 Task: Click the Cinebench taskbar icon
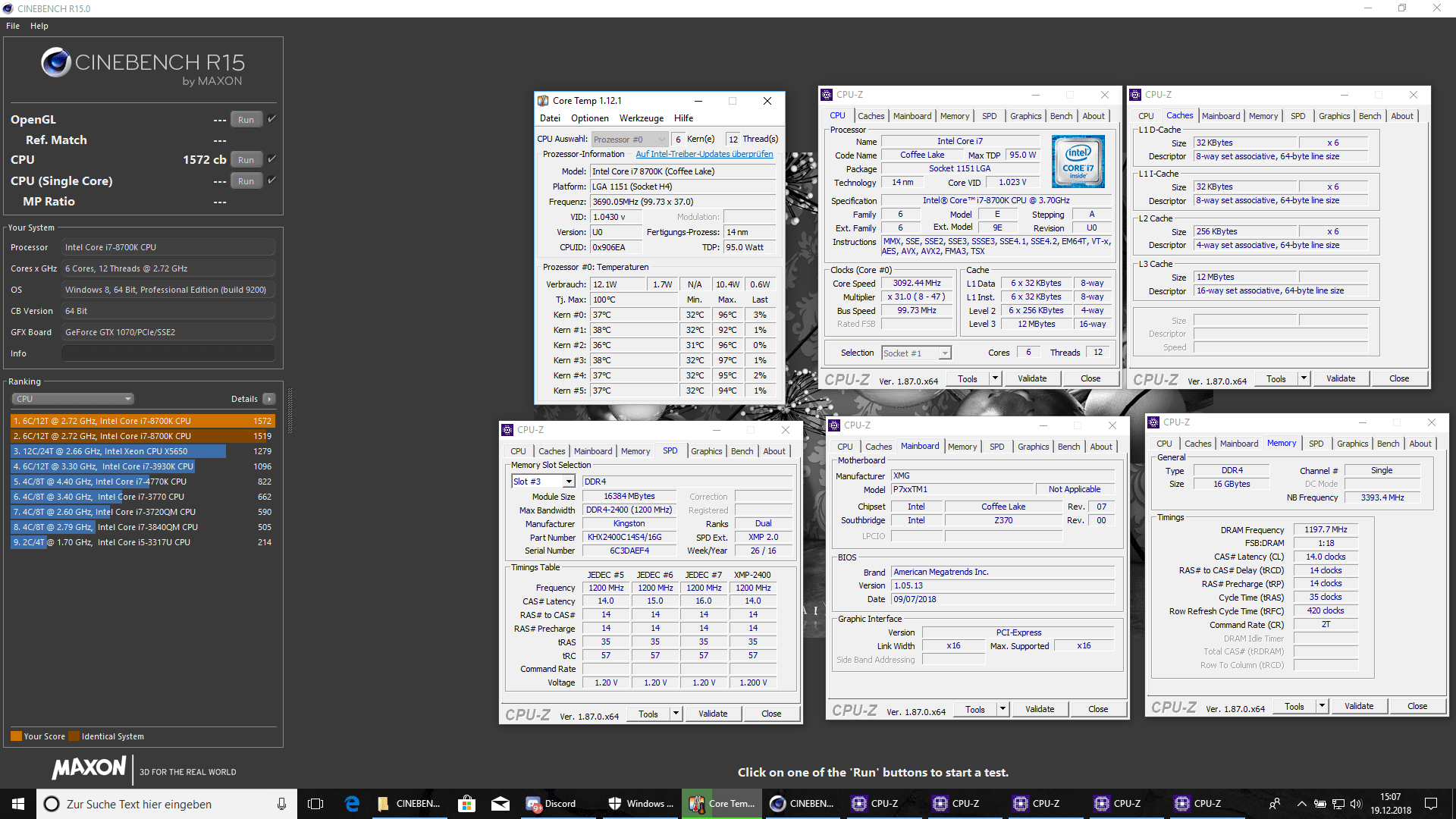(802, 804)
